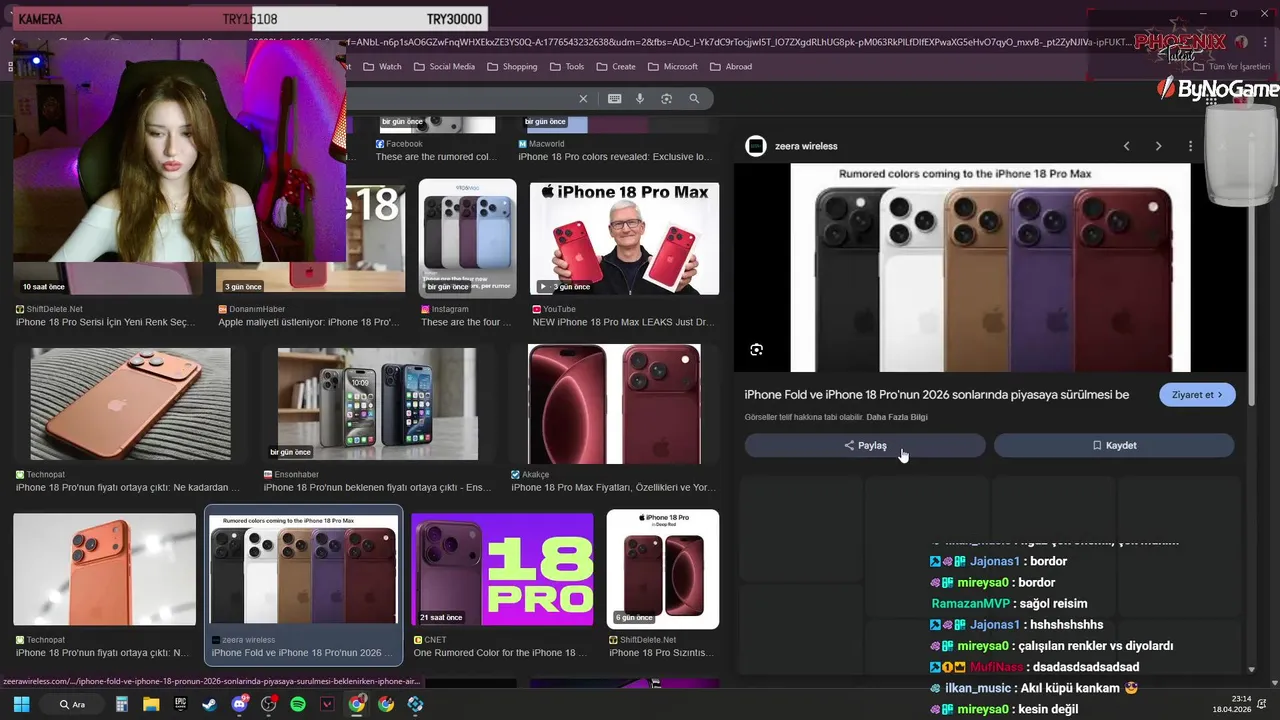Image resolution: width=1280 pixels, height=720 pixels.
Task: Open the iPhone Fold ve iPhone 18 Pro title
Action: coord(937,395)
